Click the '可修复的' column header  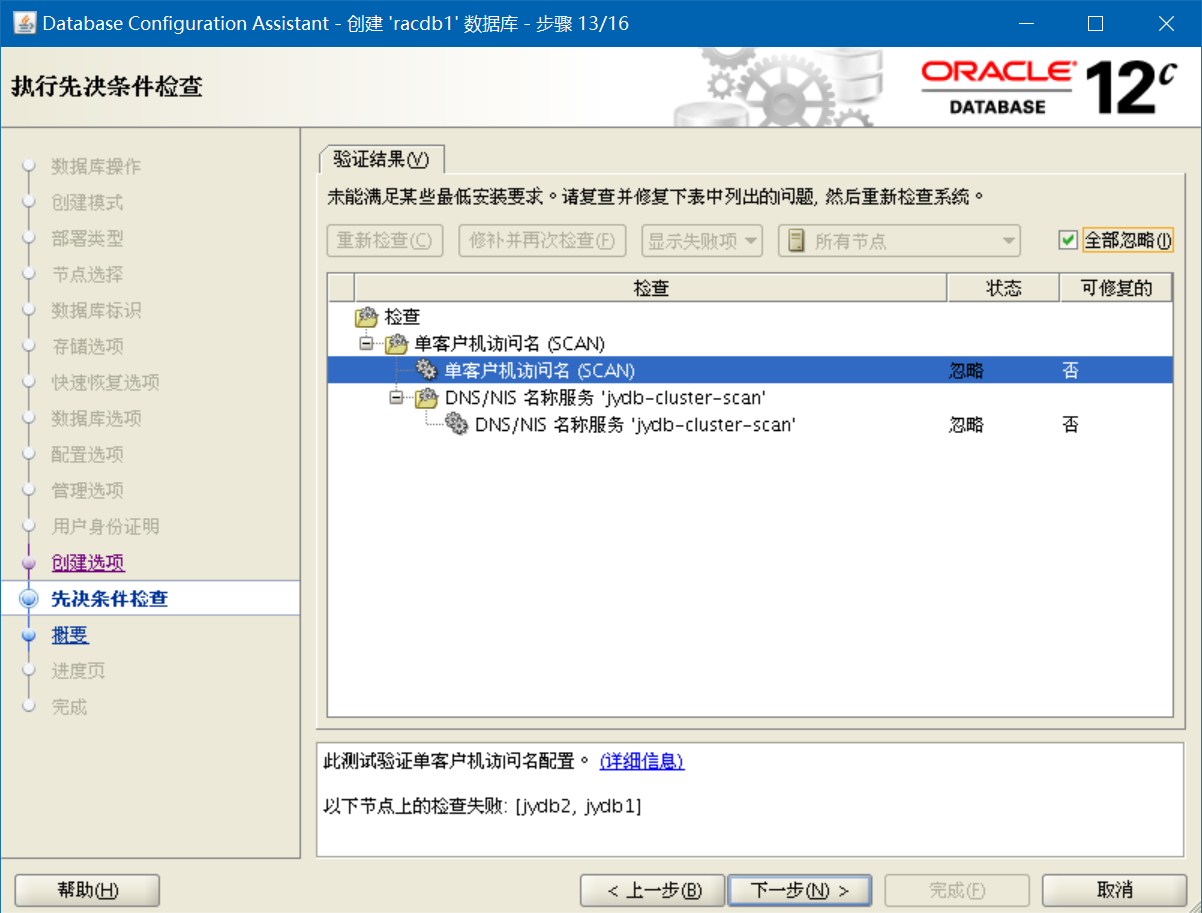click(x=1116, y=289)
